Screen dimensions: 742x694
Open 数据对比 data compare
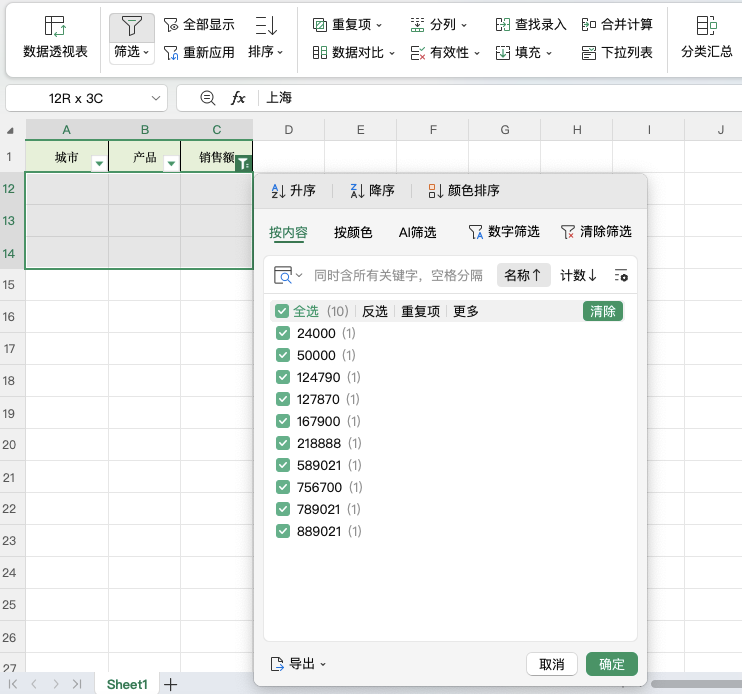point(353,53)
